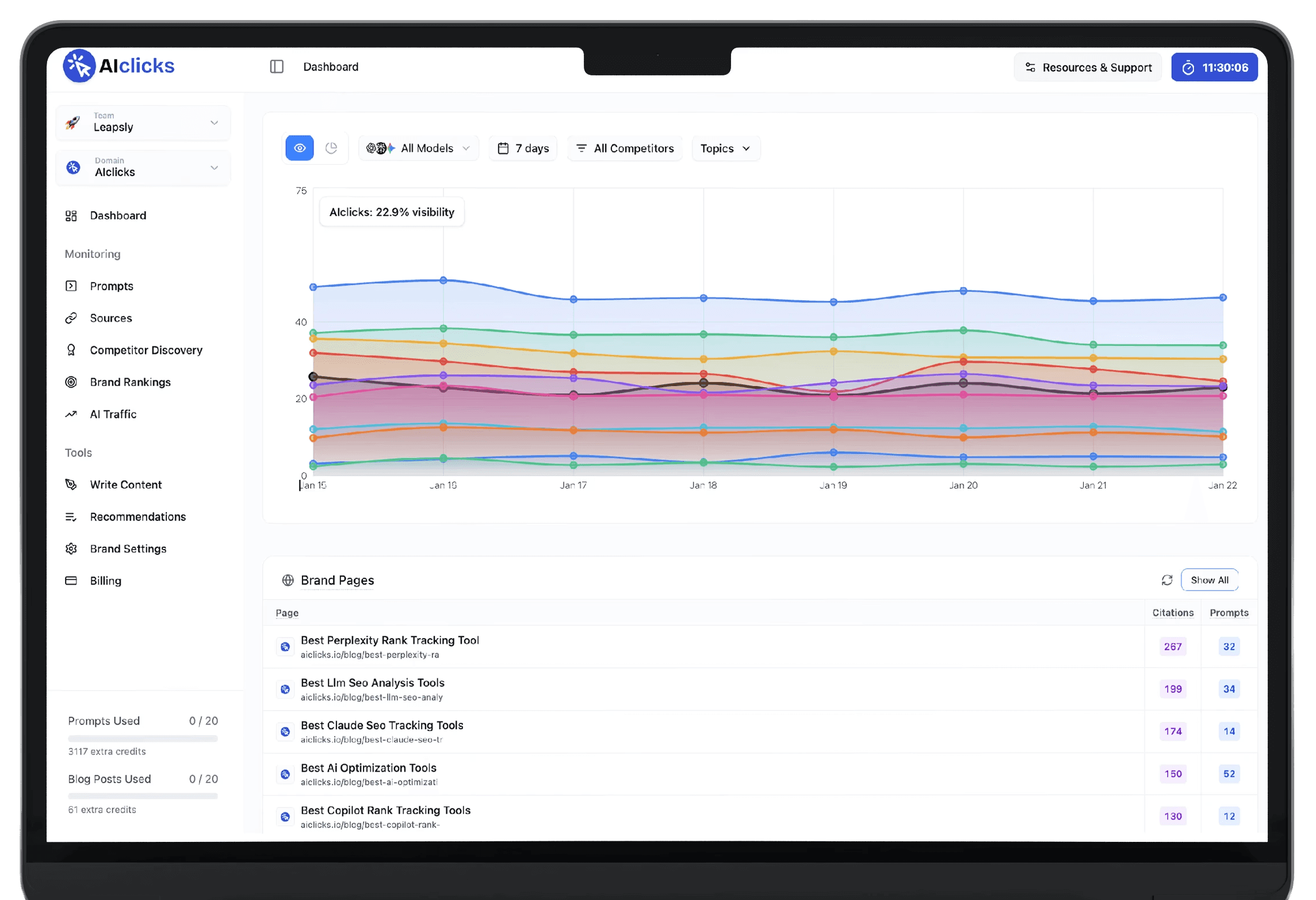Expand the All Models dropdown
The height and width of the screenshot is (900, 1316).
418,148
